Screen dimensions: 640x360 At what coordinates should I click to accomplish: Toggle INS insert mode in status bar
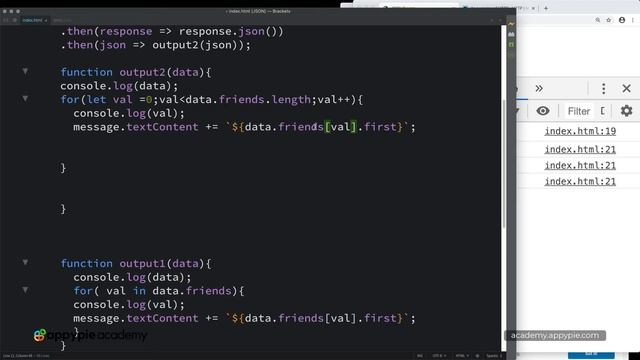coord(420,356)
